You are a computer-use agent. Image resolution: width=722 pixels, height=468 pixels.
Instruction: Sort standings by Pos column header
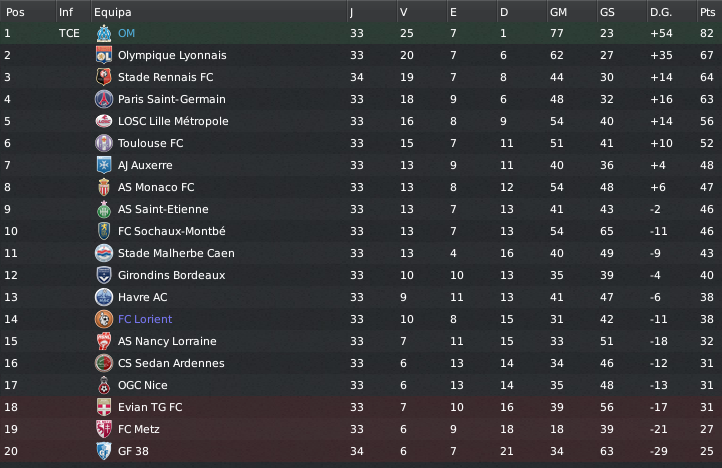click(x=15, y=12)
